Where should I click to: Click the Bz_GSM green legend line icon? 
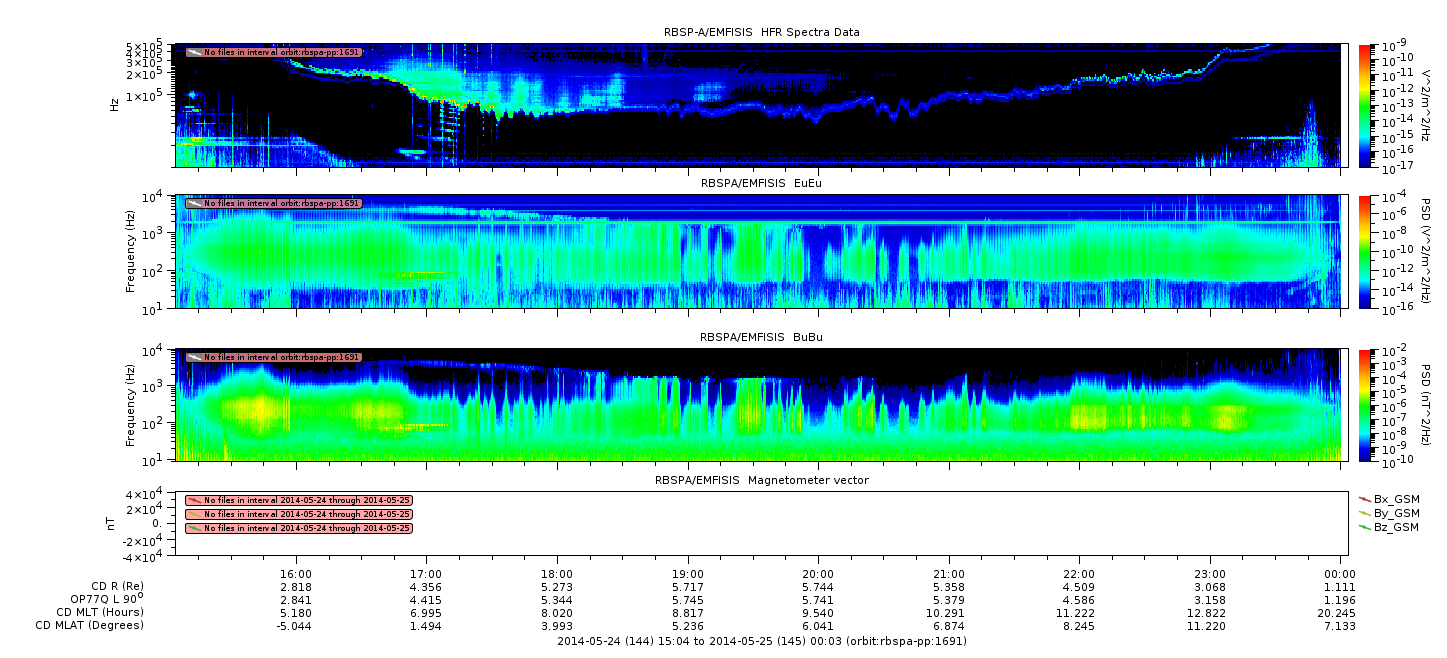tap(1365, 526)
